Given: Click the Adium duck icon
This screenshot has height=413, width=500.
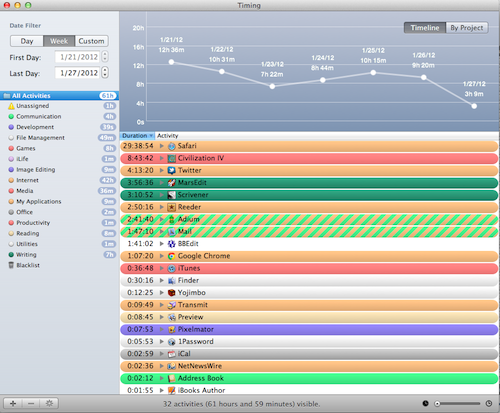Looking at the screenshot, I should (172, 219).
